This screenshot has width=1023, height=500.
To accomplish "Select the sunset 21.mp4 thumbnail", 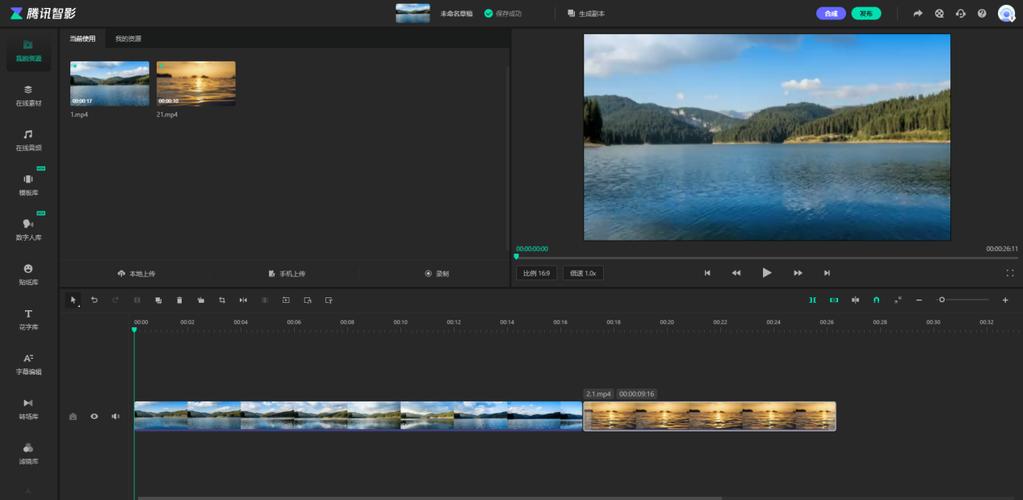I will click(196, 83).
